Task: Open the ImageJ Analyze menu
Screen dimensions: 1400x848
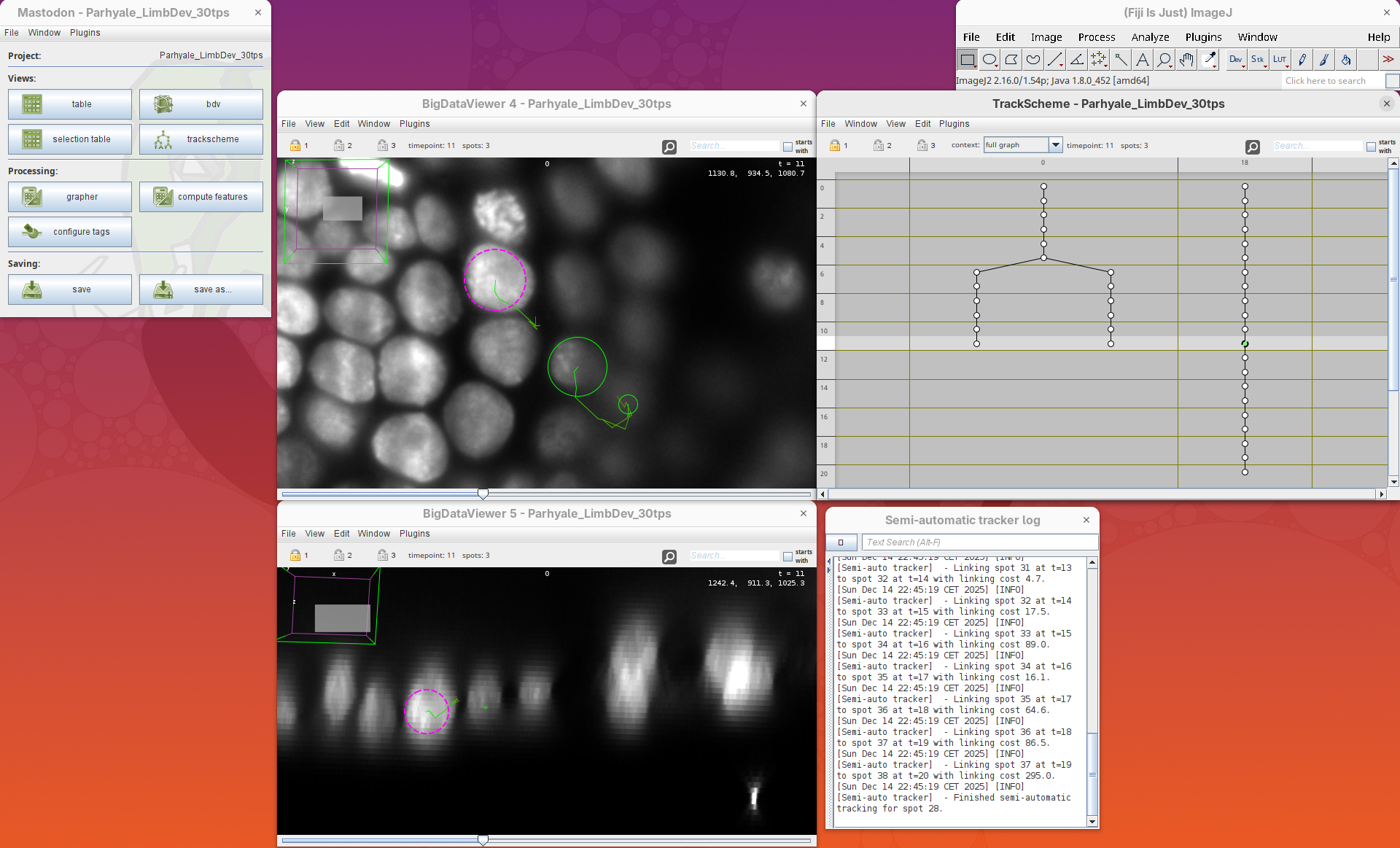Action: click(x=1150, y=37)
